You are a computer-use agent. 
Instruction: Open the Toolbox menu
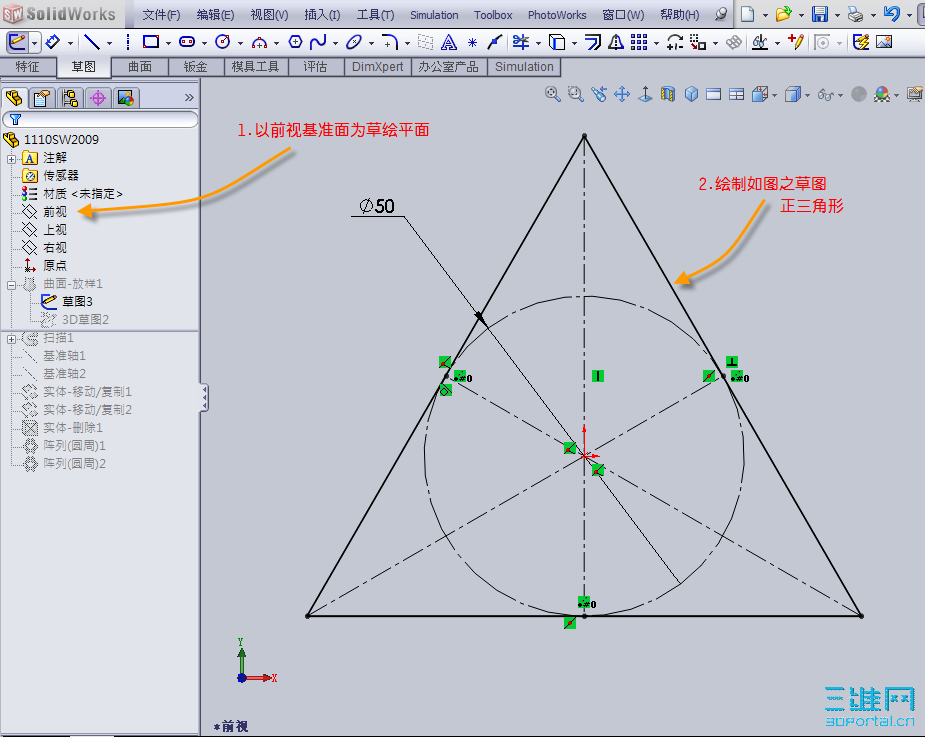click(x=493, y=15)
